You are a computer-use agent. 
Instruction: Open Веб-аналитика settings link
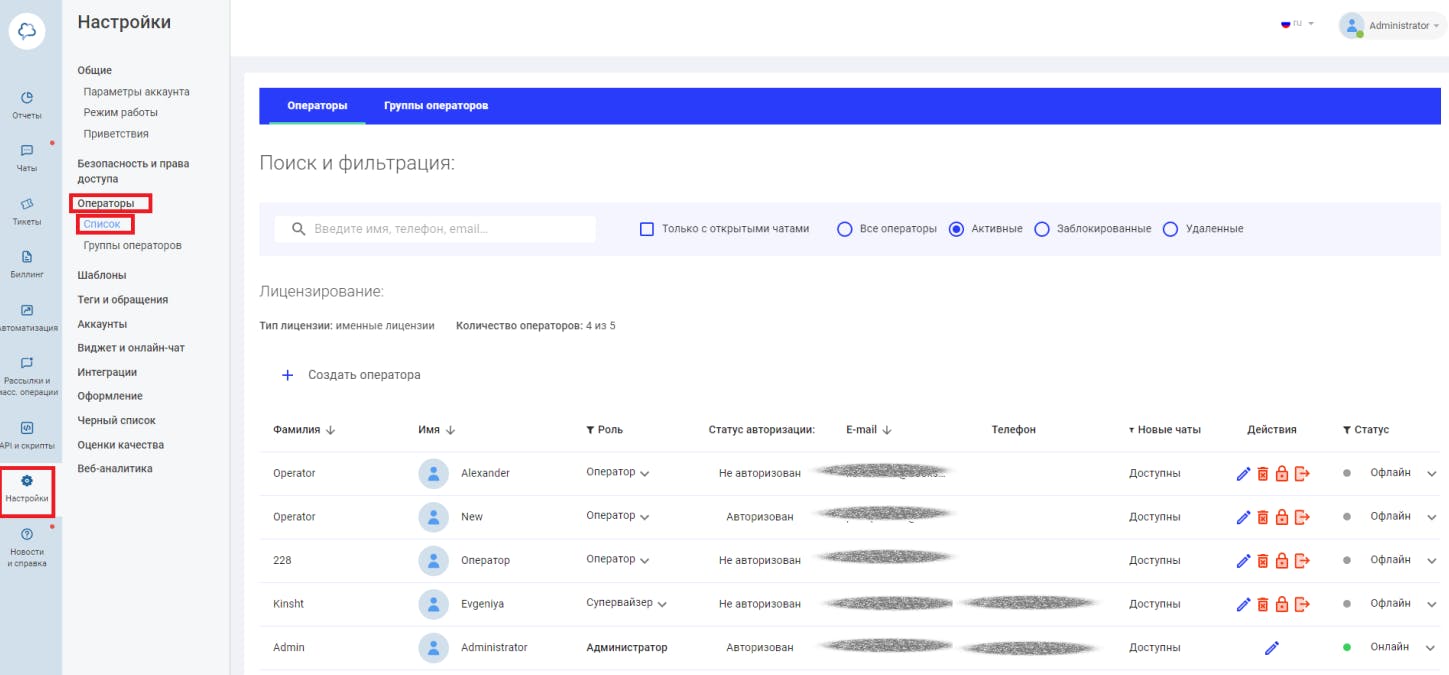pos(115,469)
